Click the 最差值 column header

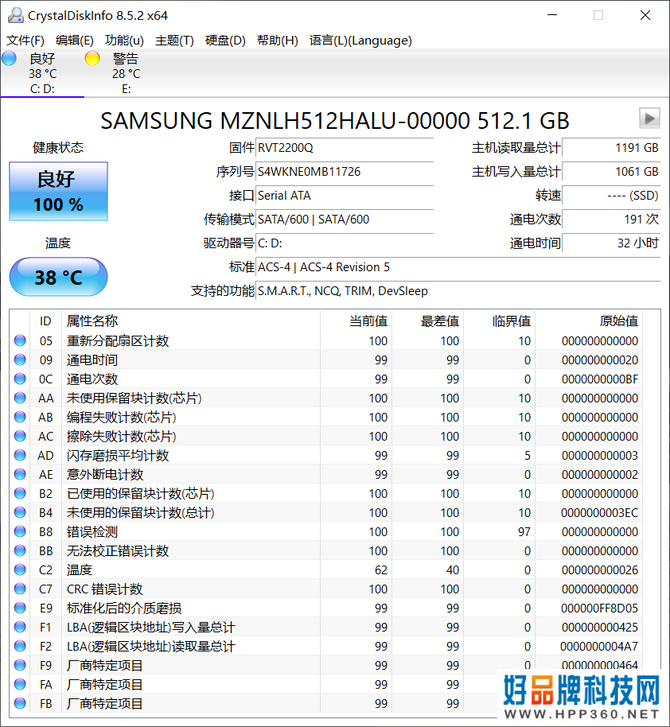428,321
